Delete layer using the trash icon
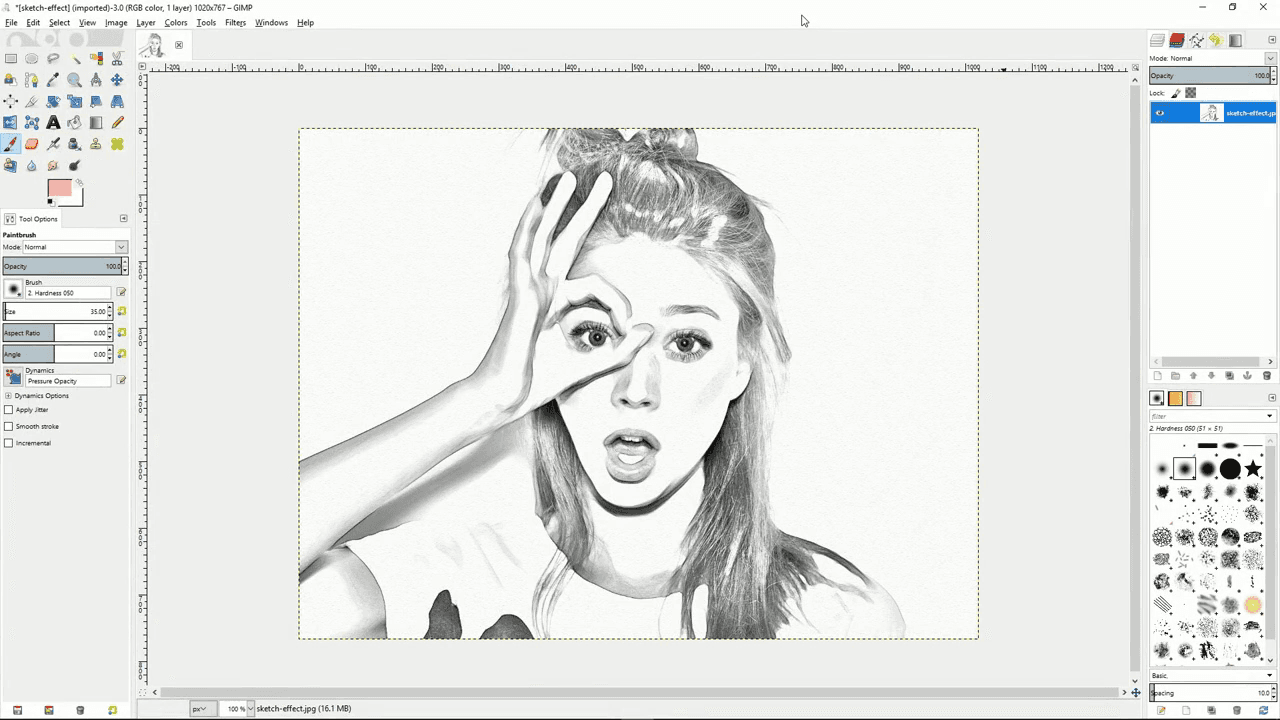 pos(1266,376)
